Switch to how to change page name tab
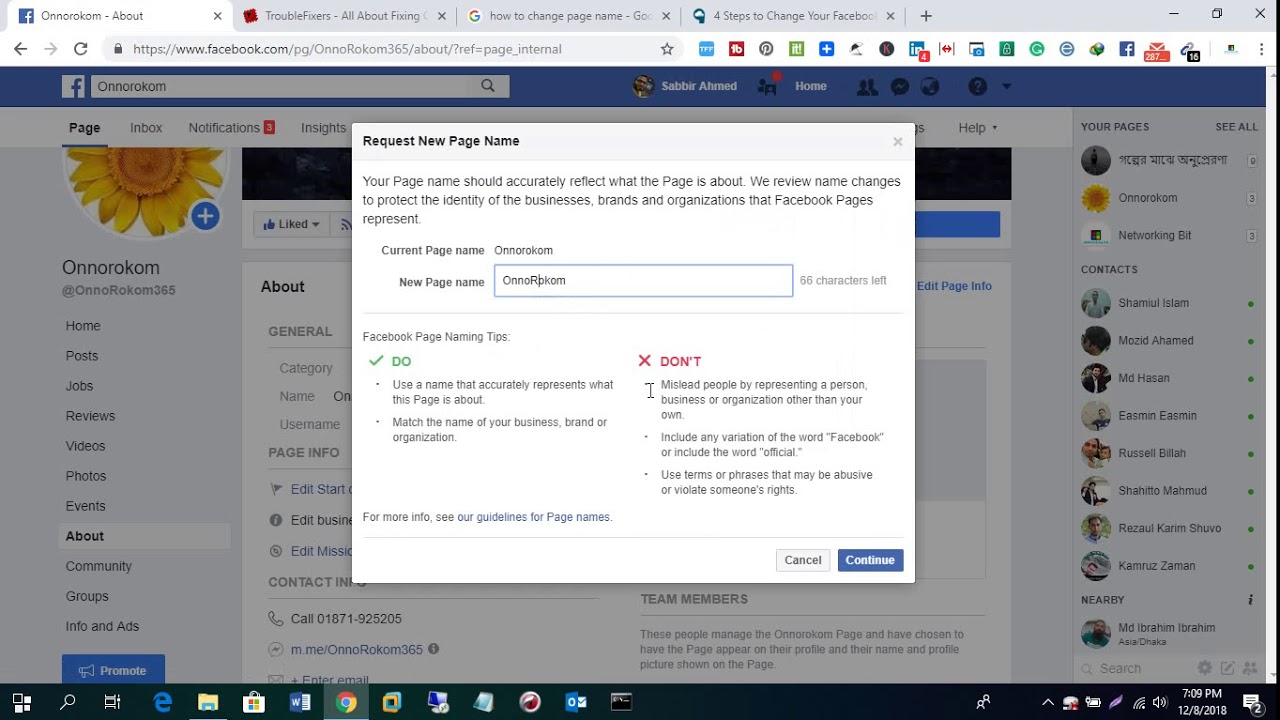 (567, 16)
